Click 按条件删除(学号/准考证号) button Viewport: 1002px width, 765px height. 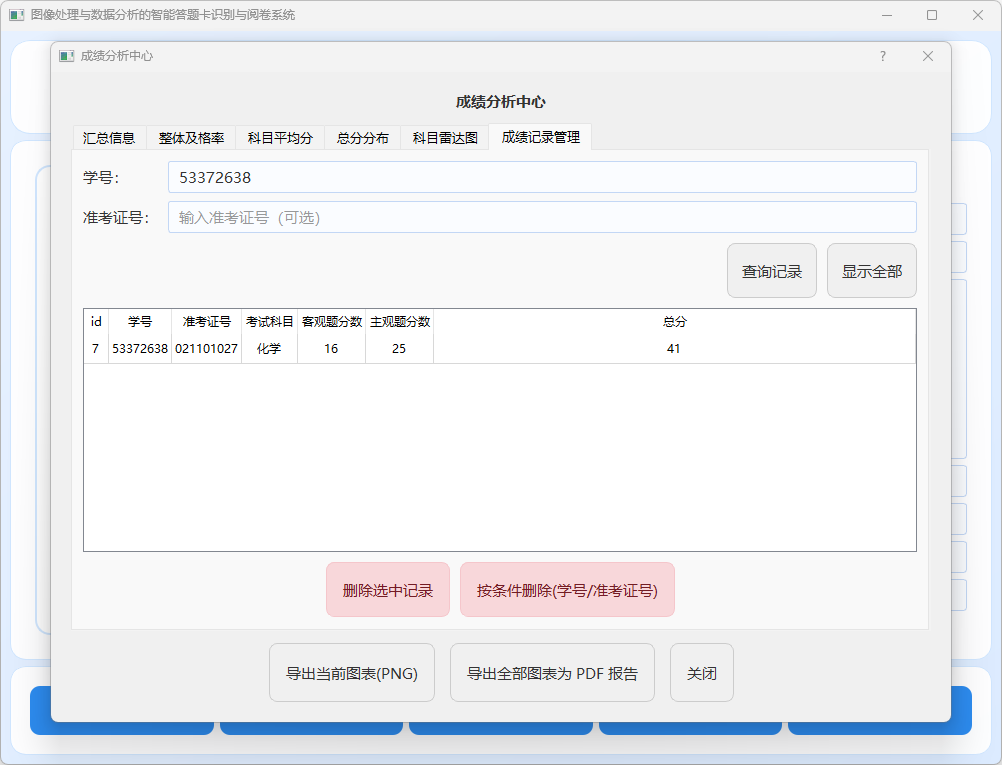[x=567, y=590]
